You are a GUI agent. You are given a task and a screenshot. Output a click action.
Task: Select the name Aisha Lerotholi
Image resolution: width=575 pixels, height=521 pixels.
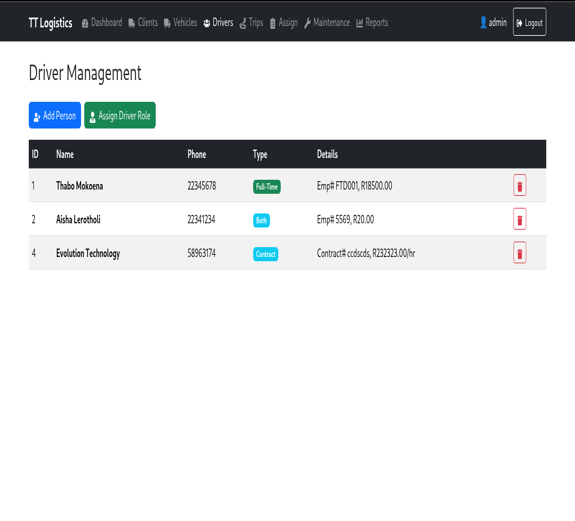[78, 220]
